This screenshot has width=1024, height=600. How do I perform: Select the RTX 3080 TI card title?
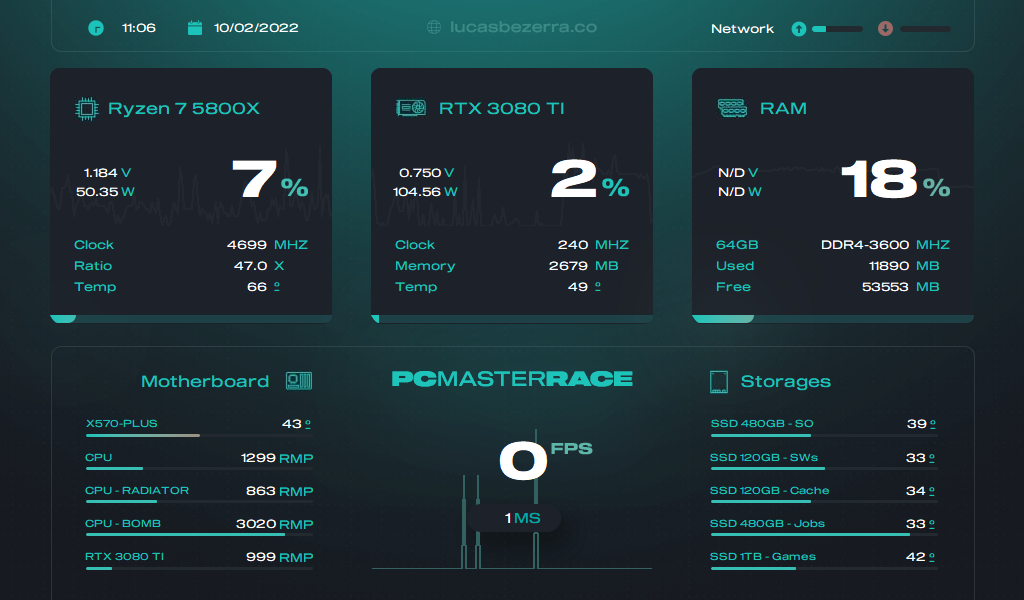point(502,108)
